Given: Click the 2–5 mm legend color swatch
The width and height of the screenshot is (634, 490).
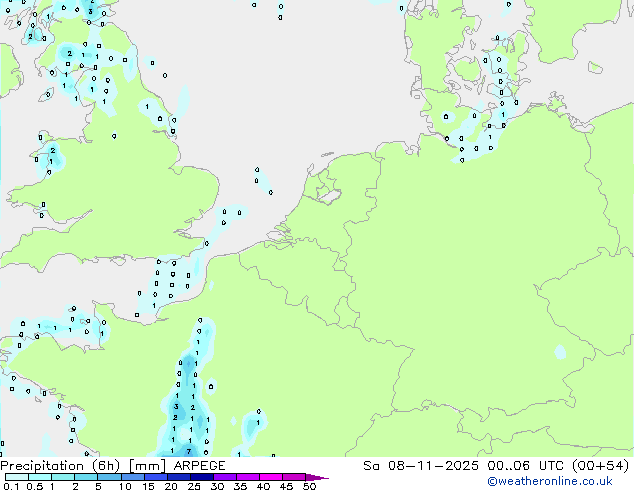Looking at the screenshot, I should coord(86,477).
